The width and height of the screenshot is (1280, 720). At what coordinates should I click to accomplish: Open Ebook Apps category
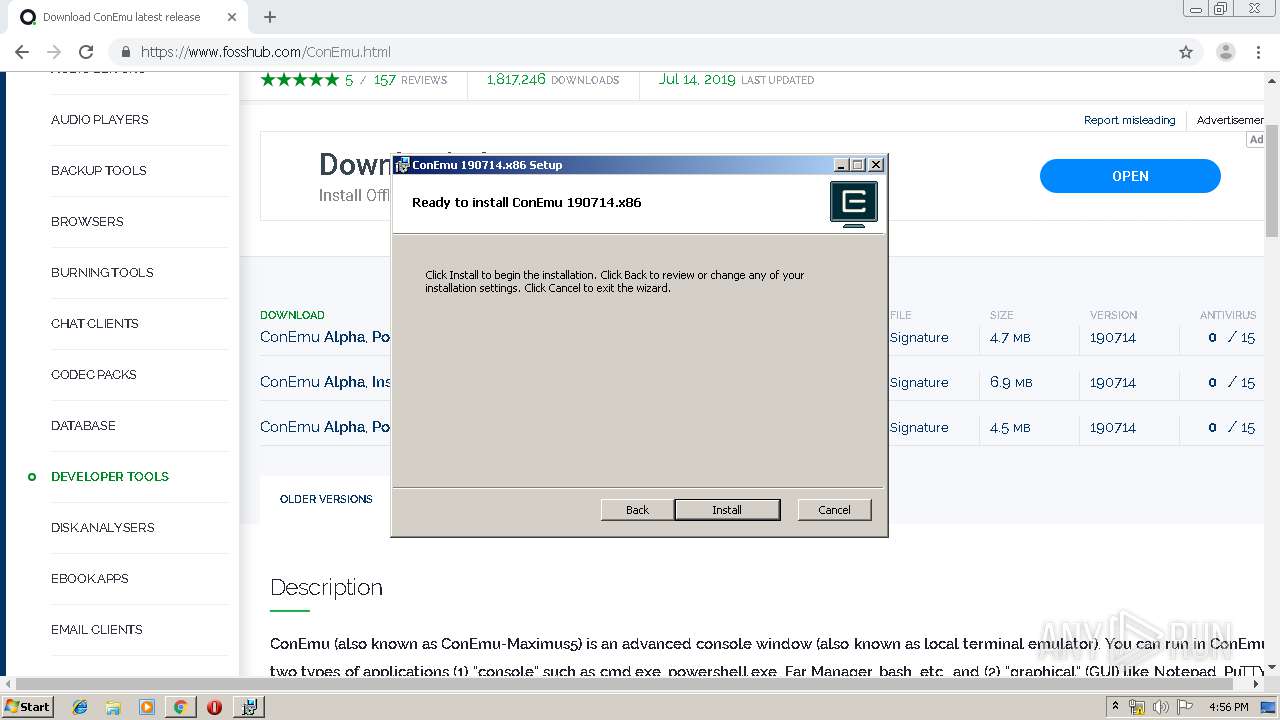pos(89,578)
